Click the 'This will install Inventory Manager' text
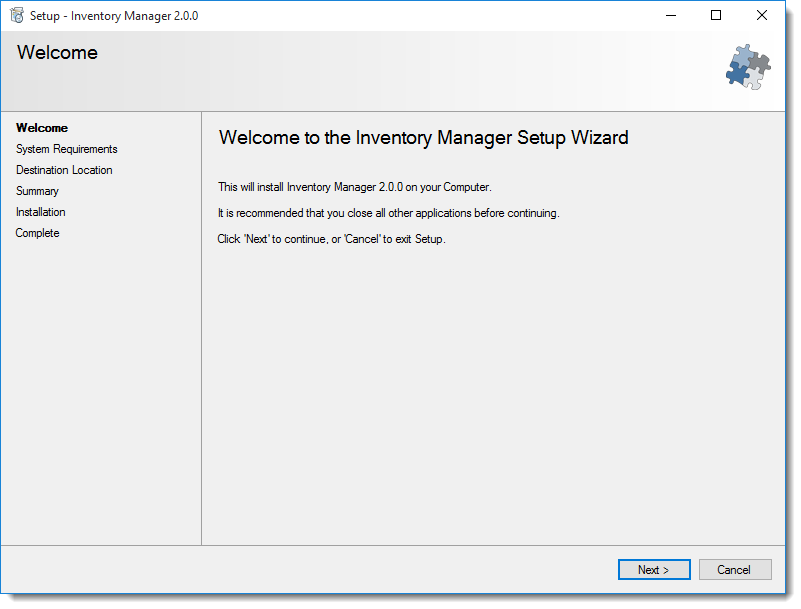The height and width of the screenshot is (609, 801). (355, 187)
